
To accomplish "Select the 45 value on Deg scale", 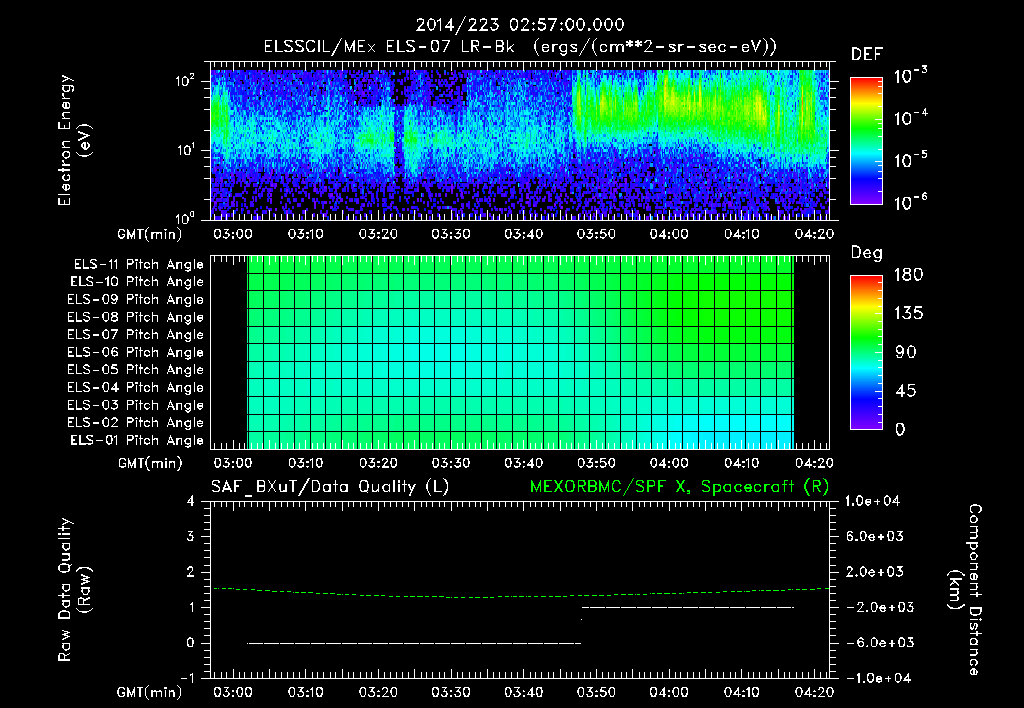I will tap(906, 391).
